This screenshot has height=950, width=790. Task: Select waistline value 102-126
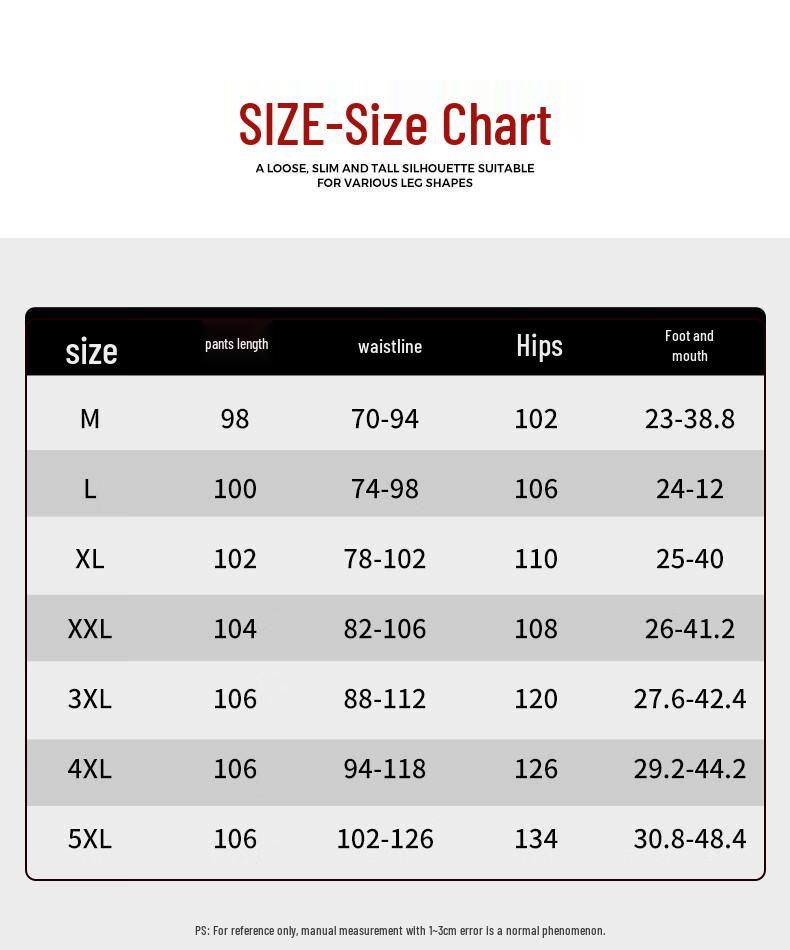click(385, 838)
